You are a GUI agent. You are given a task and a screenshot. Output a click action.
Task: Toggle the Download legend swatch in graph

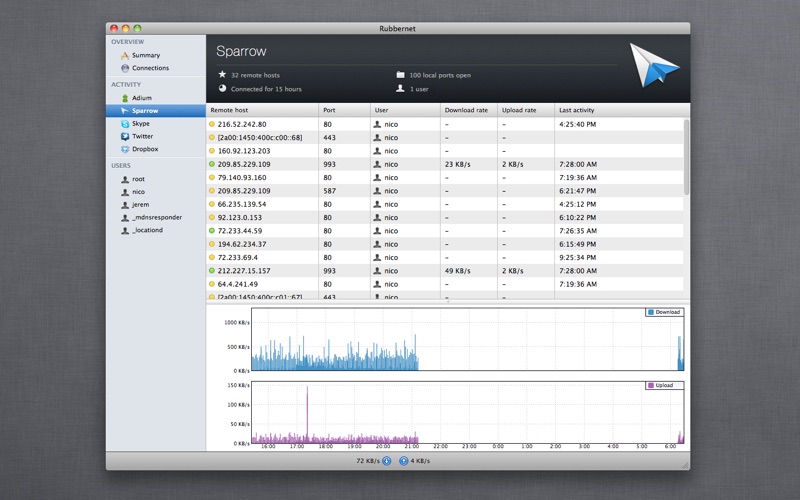tap(651, 312)
